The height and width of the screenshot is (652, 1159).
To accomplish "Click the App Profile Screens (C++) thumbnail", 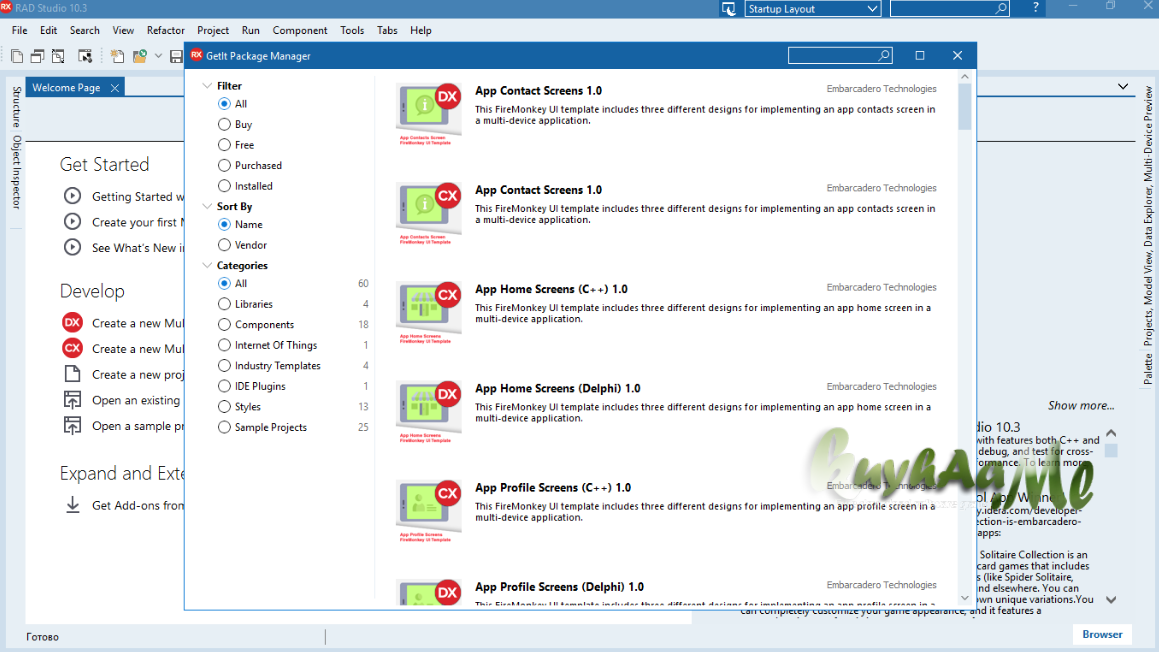I will pyautogui.click(x=429, y=510).
